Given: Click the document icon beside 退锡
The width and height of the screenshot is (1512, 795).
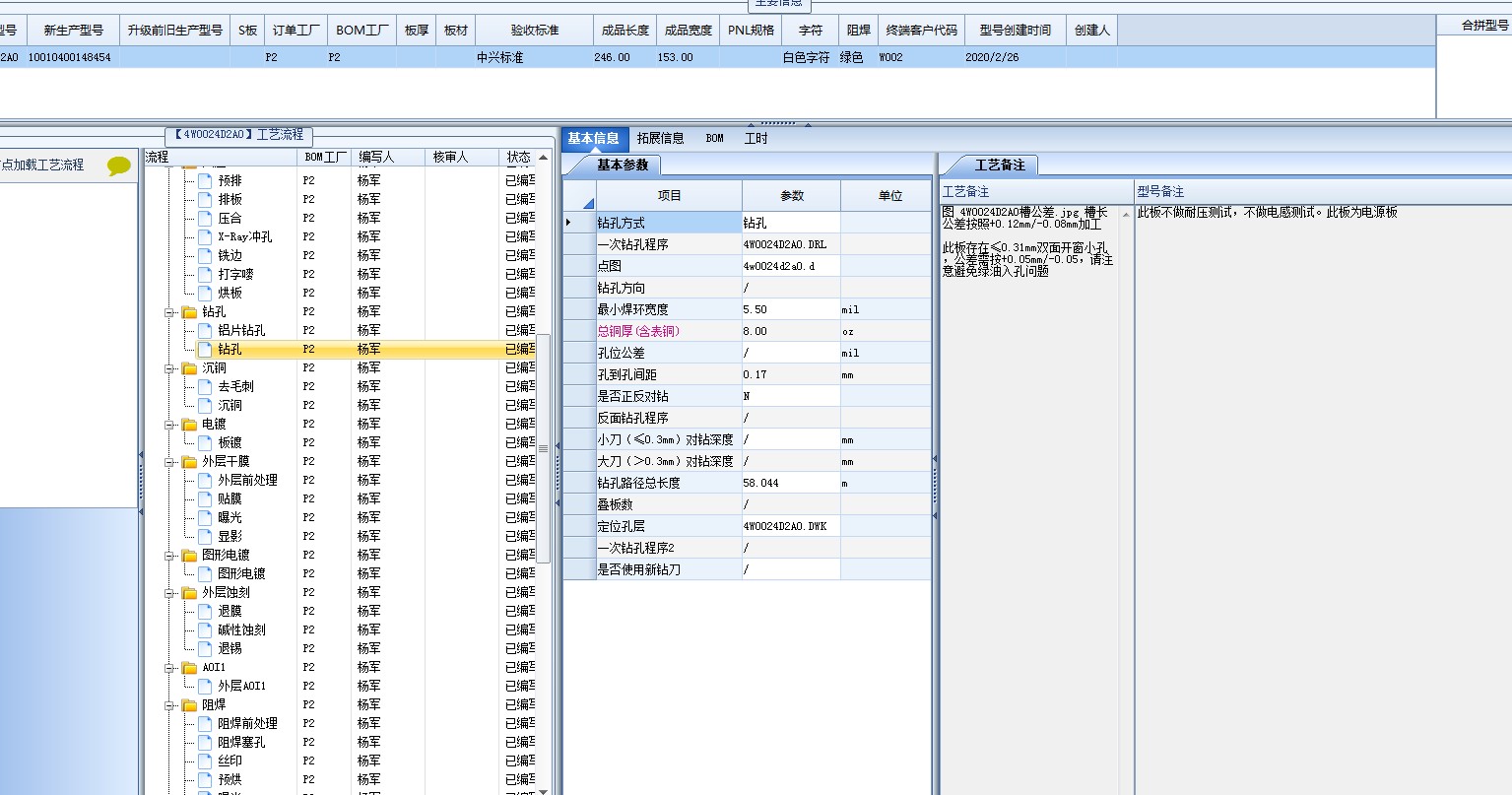Looking at the screenshot, I should tap(205, 649).
